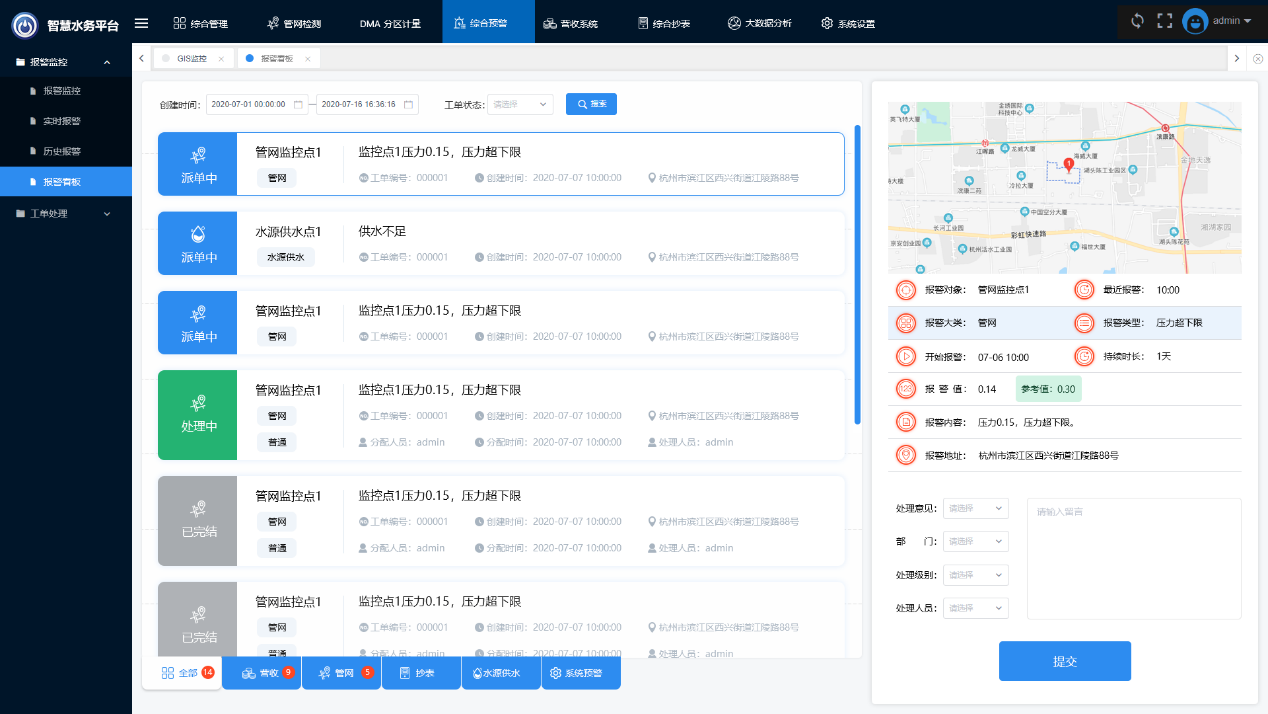Open the admin user menu
The width and height of the screenshot is (1268, 714).
tap(1219, 21)
